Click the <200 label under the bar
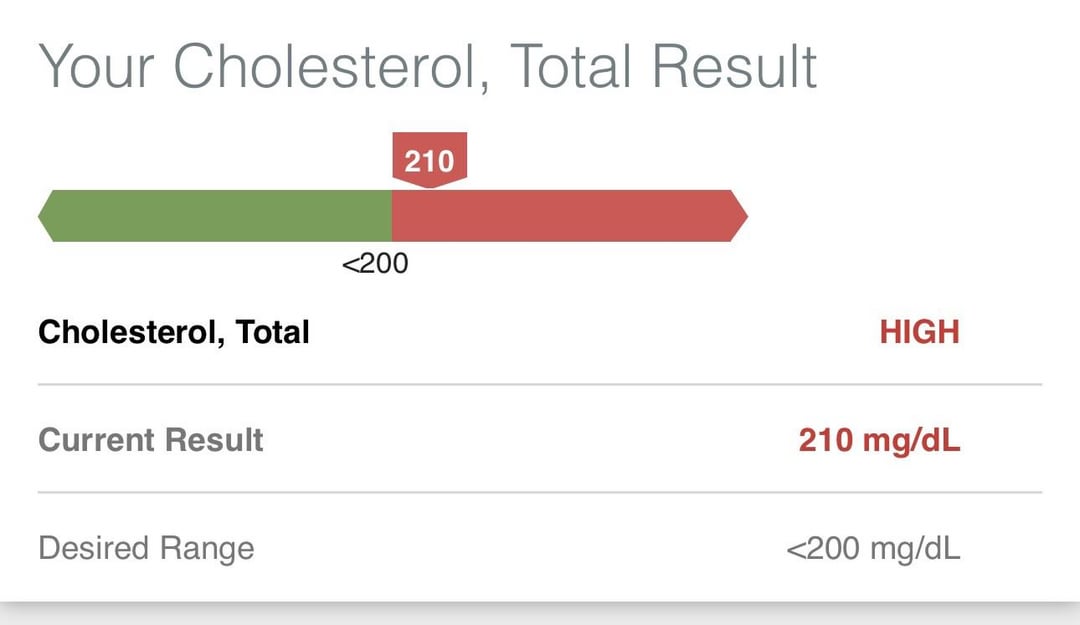Screen dimensions: 1080x625 click(x=375, y=264)
